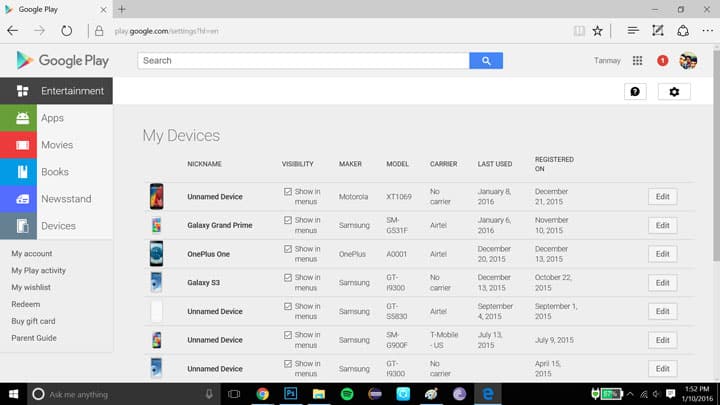Uncheck Show in menus for Motorola XT1069
The width and height of the screenshot is (720, 405).
point(288,191)
